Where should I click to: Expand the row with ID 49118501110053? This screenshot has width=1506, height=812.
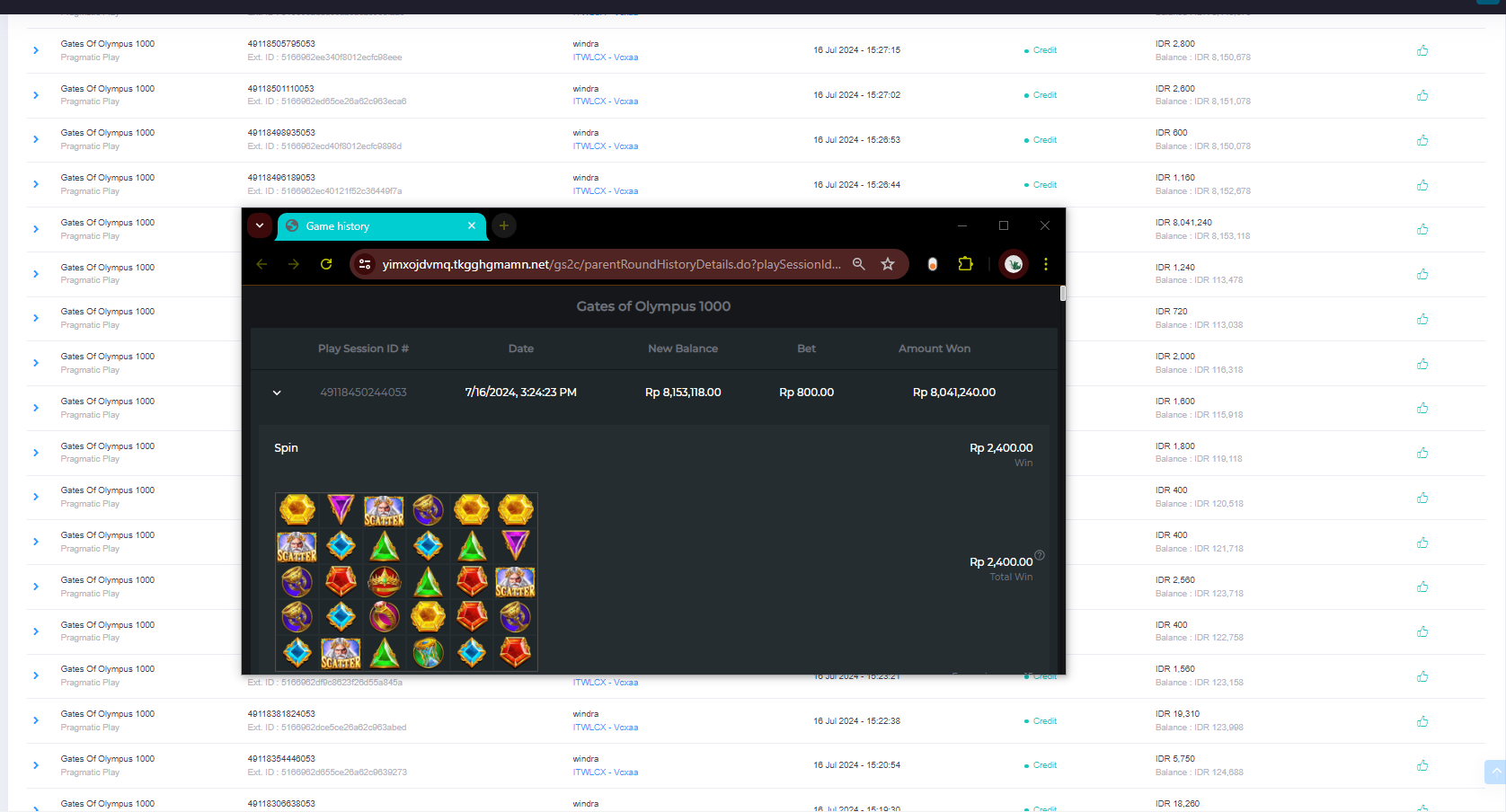point(36,95)
